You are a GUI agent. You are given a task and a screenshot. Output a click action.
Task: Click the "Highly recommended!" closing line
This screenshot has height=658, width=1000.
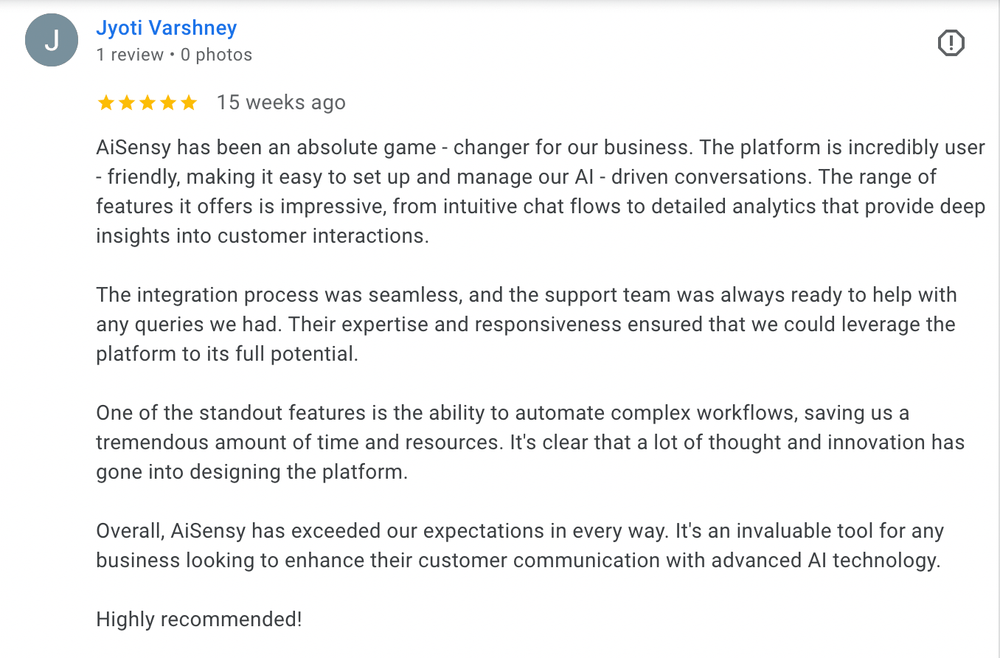coord(199,619)
